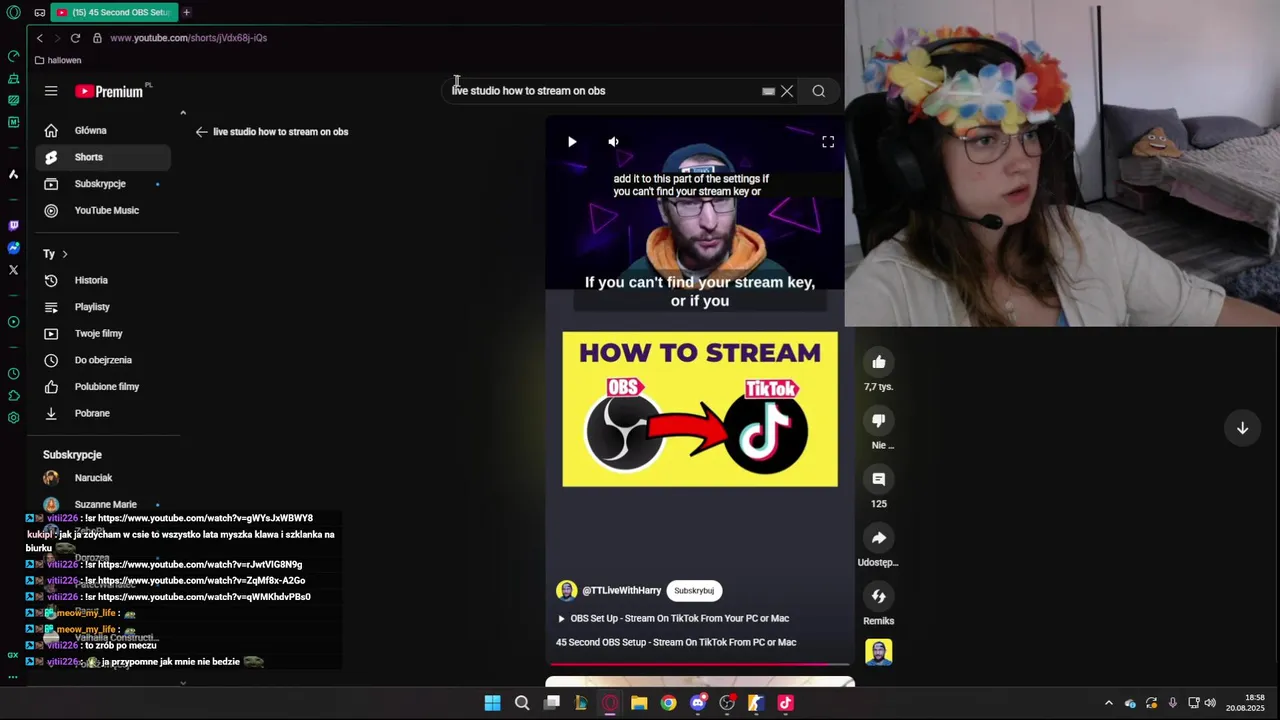Click browser Back navigation arrow
This screenshot has height=720, width=1280.
pos(39,38)
